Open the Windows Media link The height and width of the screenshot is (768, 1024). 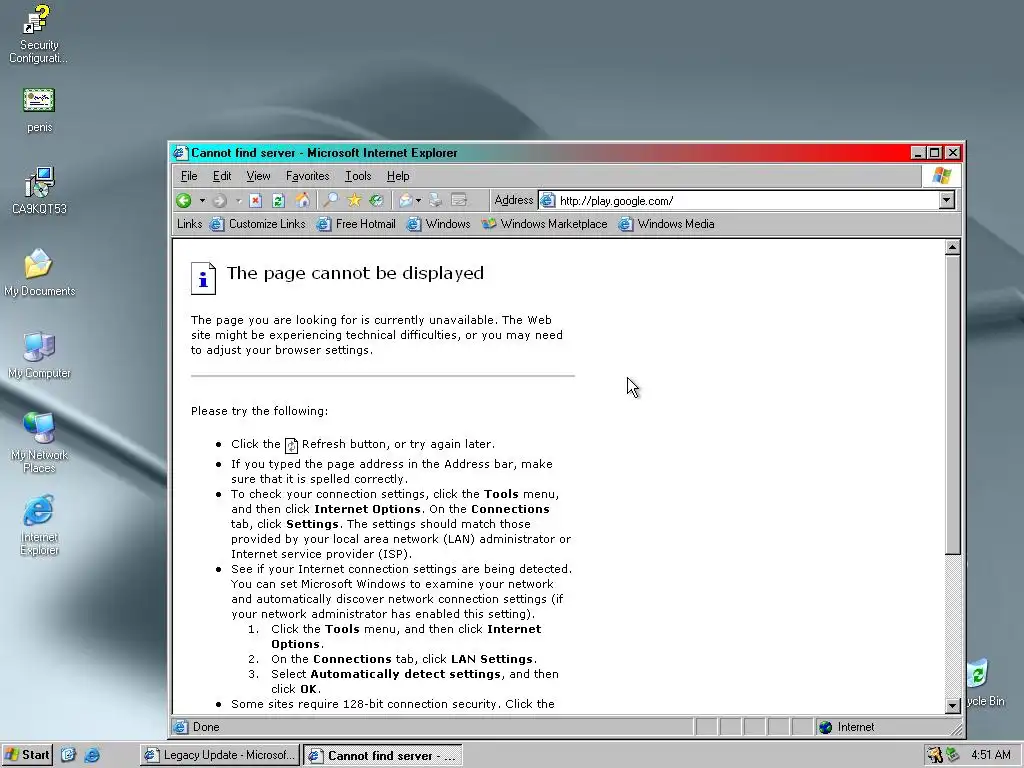[x=666, y=224]
